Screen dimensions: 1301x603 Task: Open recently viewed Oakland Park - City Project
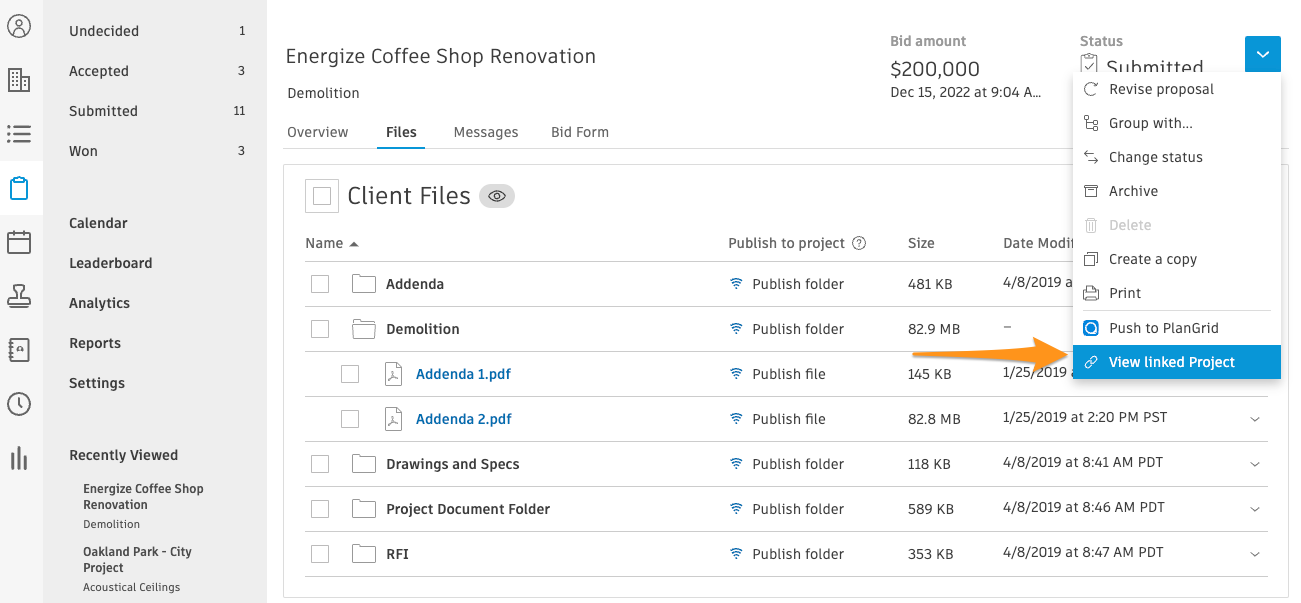137,559
